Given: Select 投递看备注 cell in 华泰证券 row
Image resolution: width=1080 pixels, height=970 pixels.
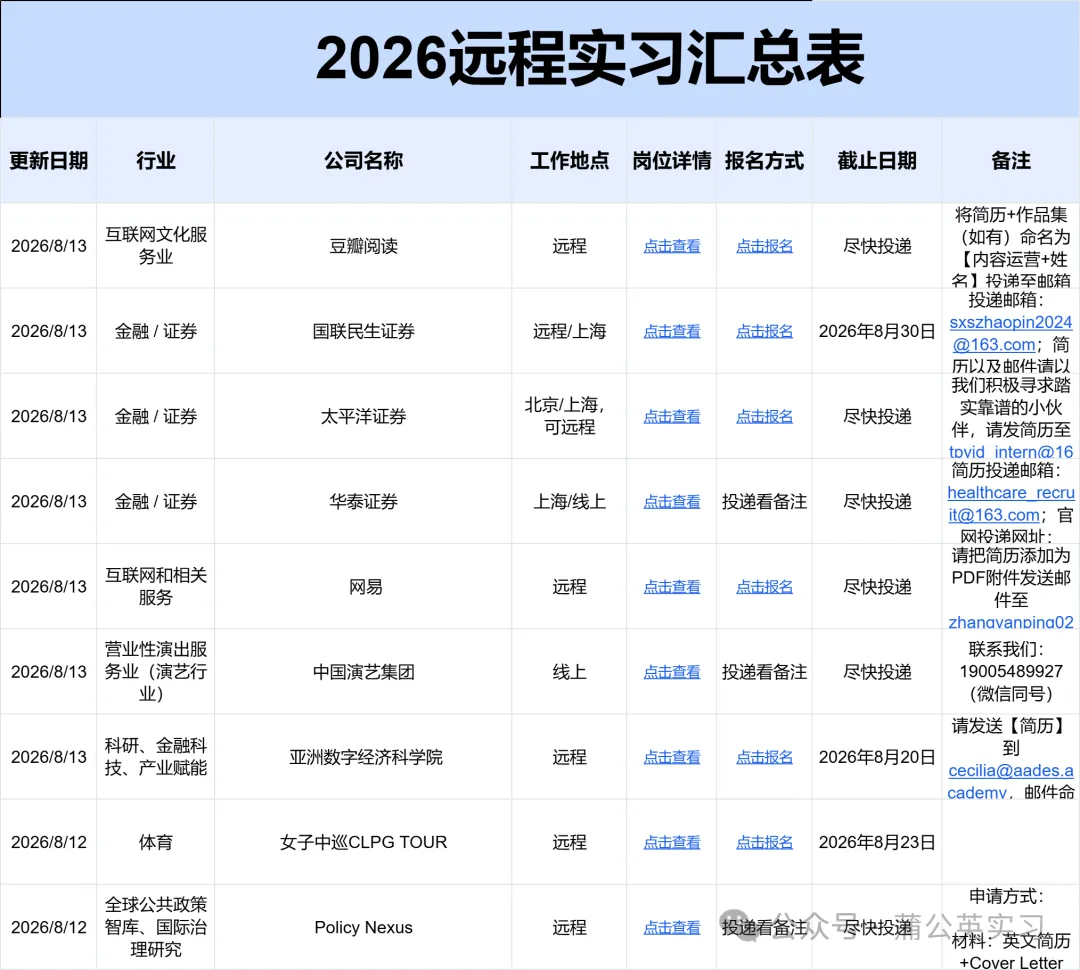Looking at the screenshot, I should click(765, 502).
